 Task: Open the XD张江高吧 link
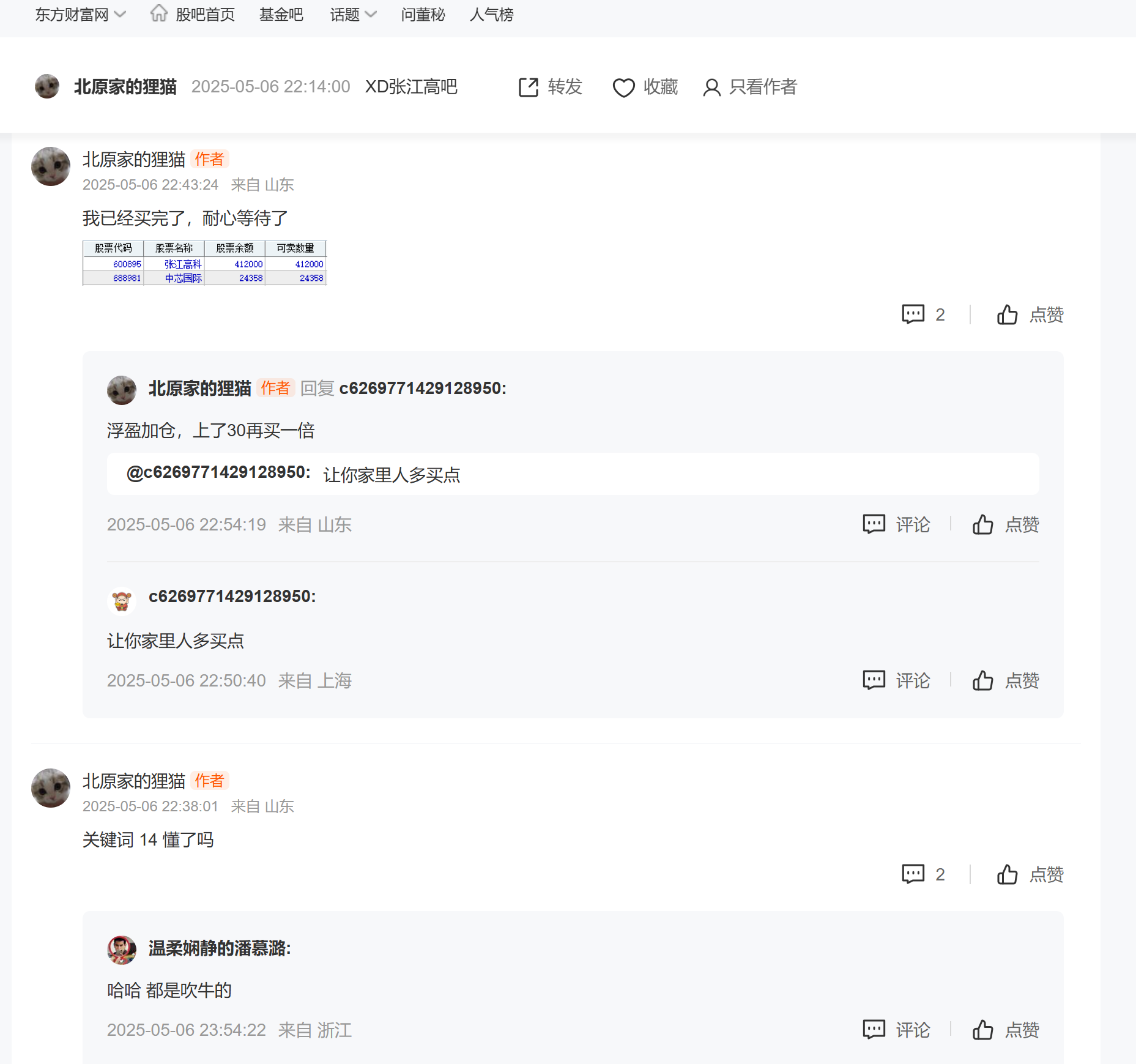(x=411, y=87)
